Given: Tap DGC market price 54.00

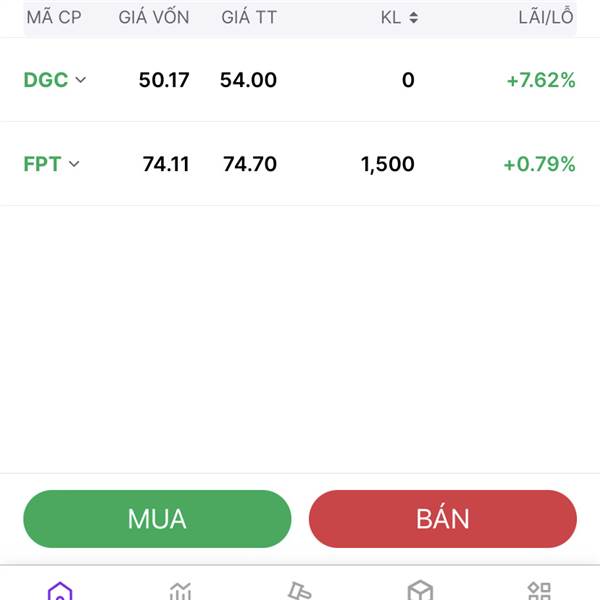Looking at the screenshot, I should 248,80.
